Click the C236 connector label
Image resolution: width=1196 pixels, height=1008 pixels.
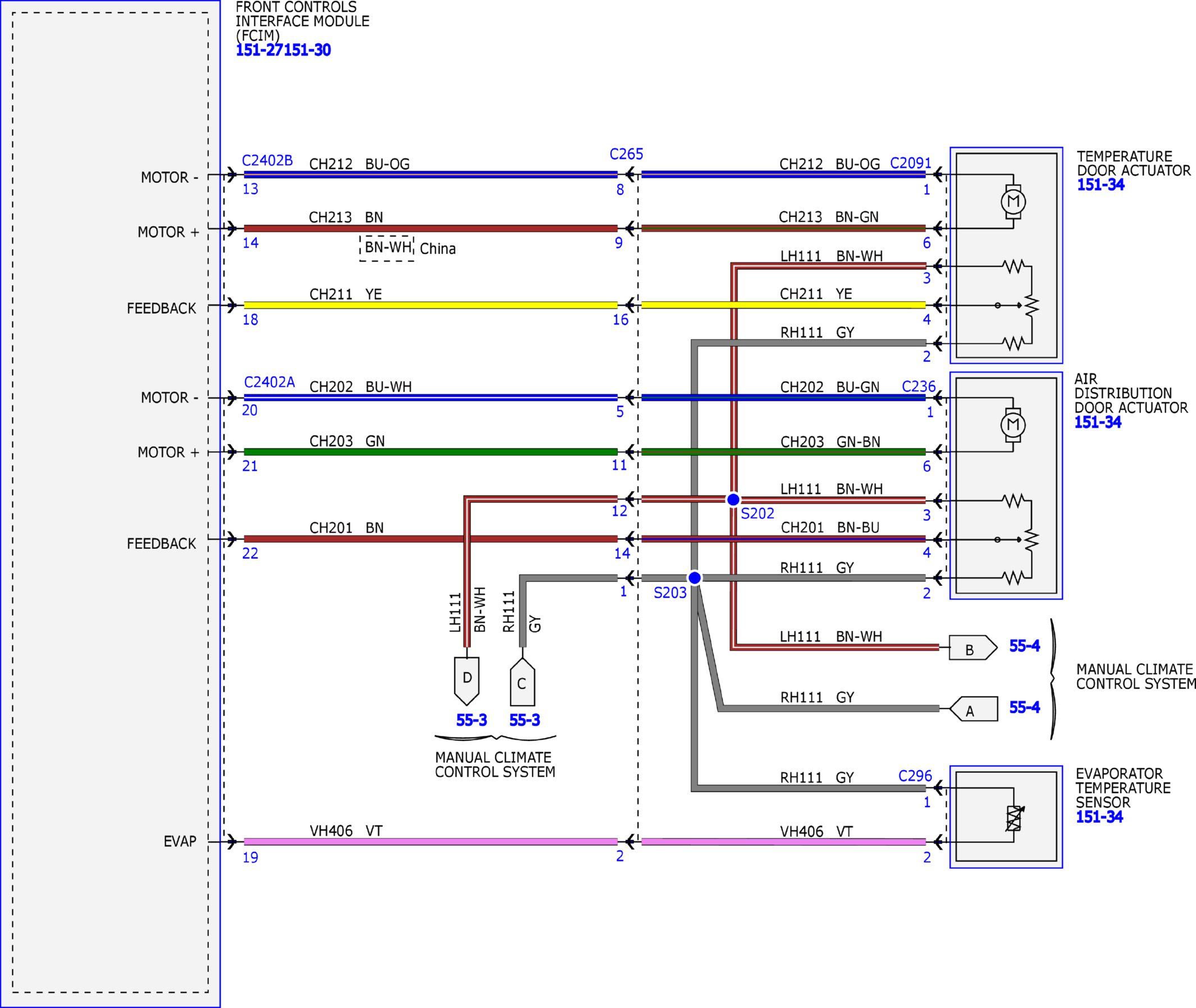[919, 386]
